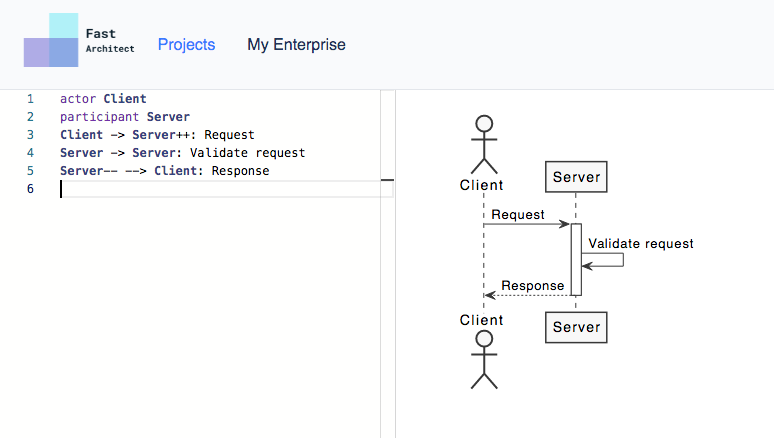The image size is (774, 438).
Task: Select the top Server participant box
Action: pos(576,177)
